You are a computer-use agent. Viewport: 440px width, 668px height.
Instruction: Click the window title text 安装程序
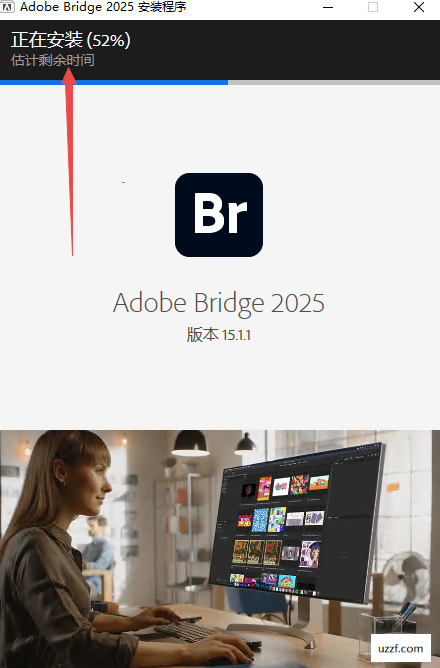tap(162, 7)
